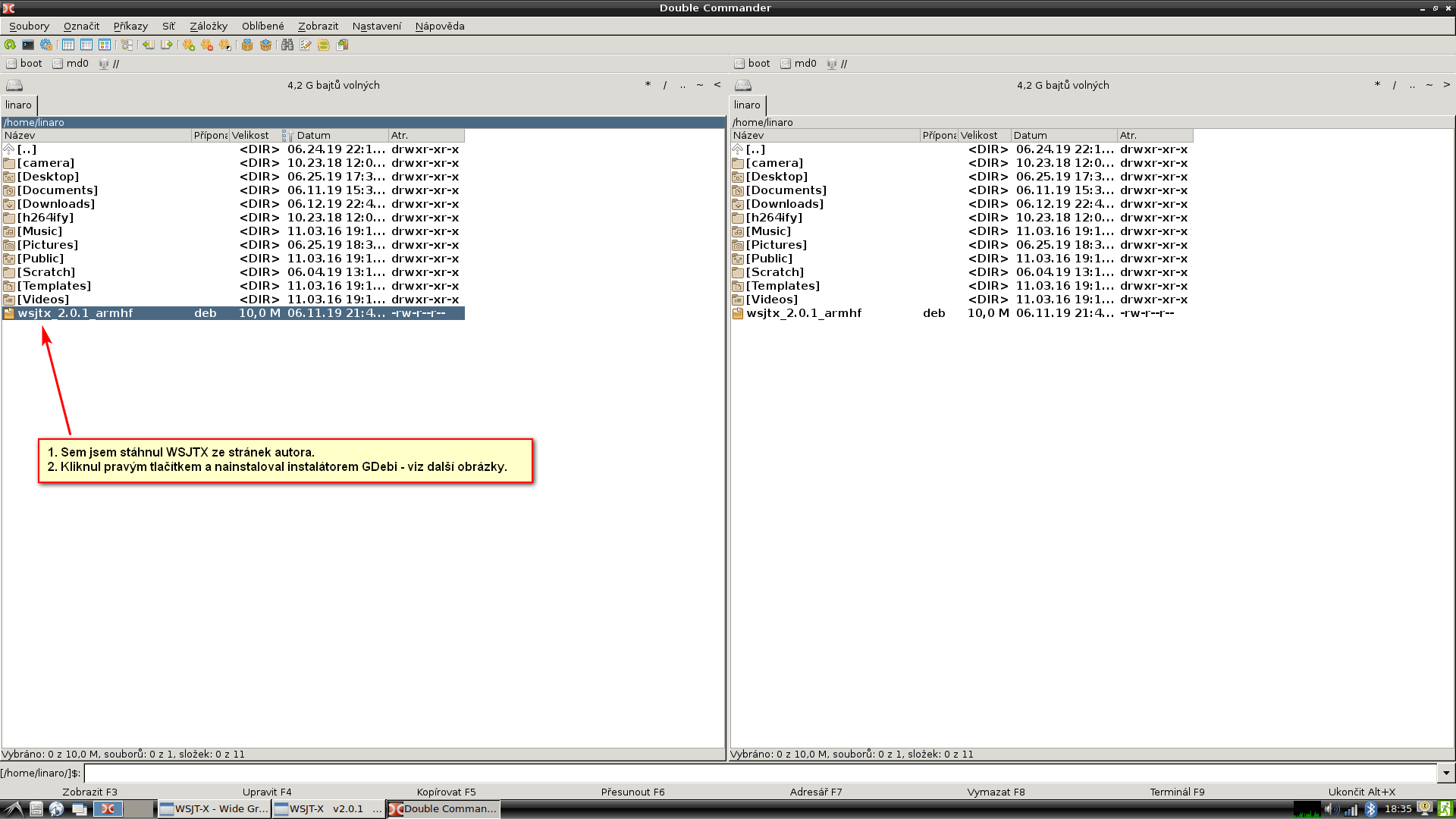This screenshot has width=1456, height=819.
Task: Open the terminal toolbar icon
Action: coord(28,45)
